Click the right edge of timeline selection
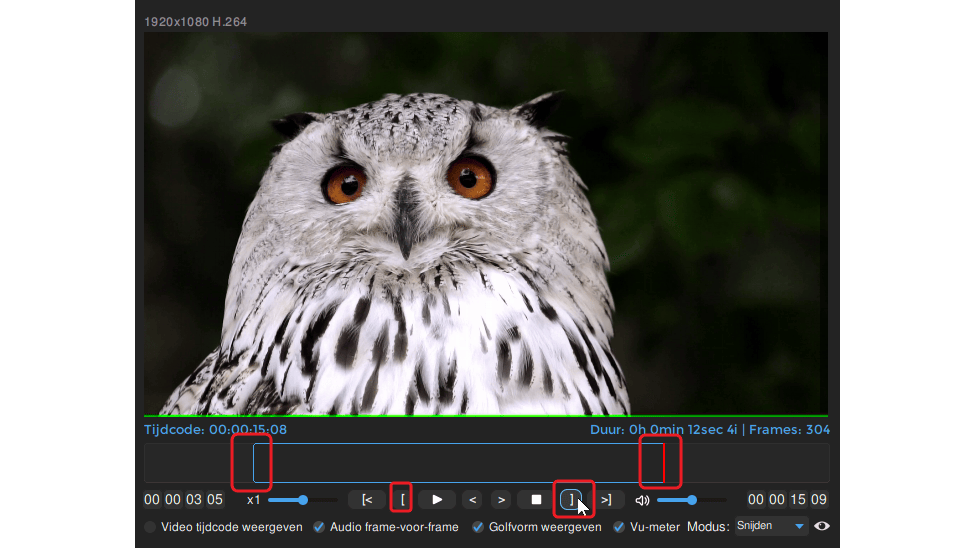 (x=664, y=463)
